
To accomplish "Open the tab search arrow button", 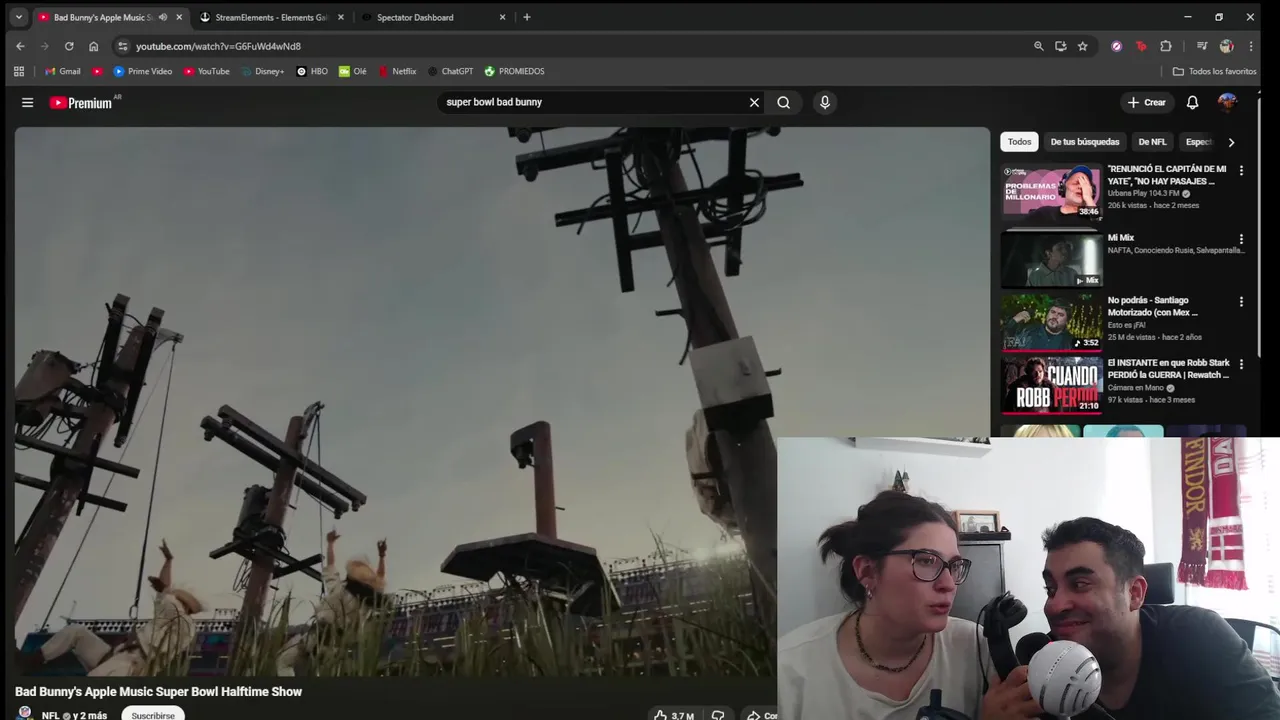I will click(x=20, y=17).
